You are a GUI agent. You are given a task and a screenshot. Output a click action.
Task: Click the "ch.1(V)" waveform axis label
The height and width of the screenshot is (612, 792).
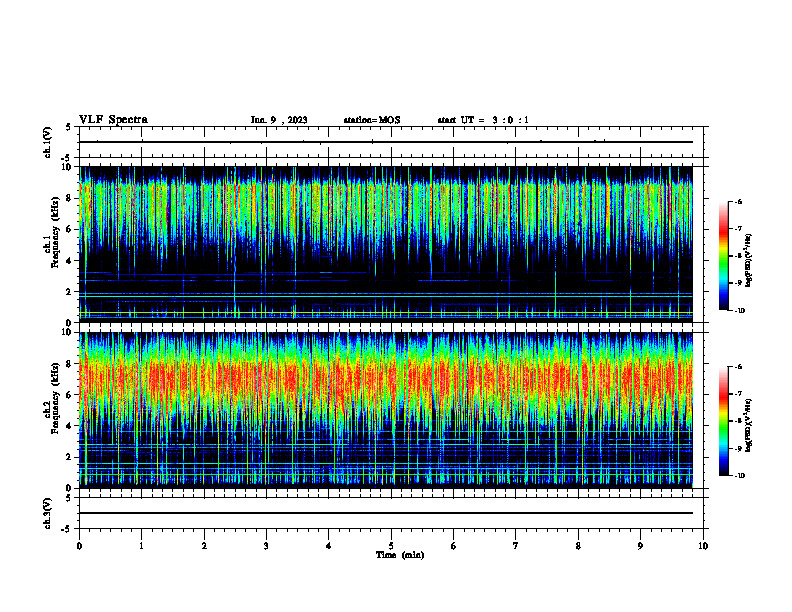point(48,142)
